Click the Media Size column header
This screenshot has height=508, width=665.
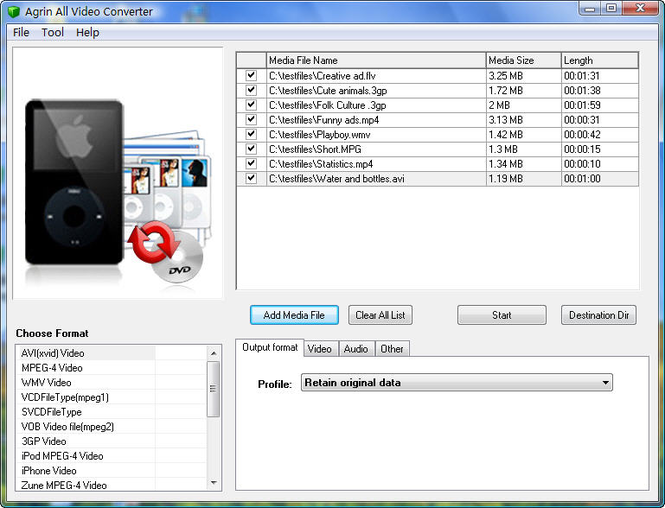[523, 60]
